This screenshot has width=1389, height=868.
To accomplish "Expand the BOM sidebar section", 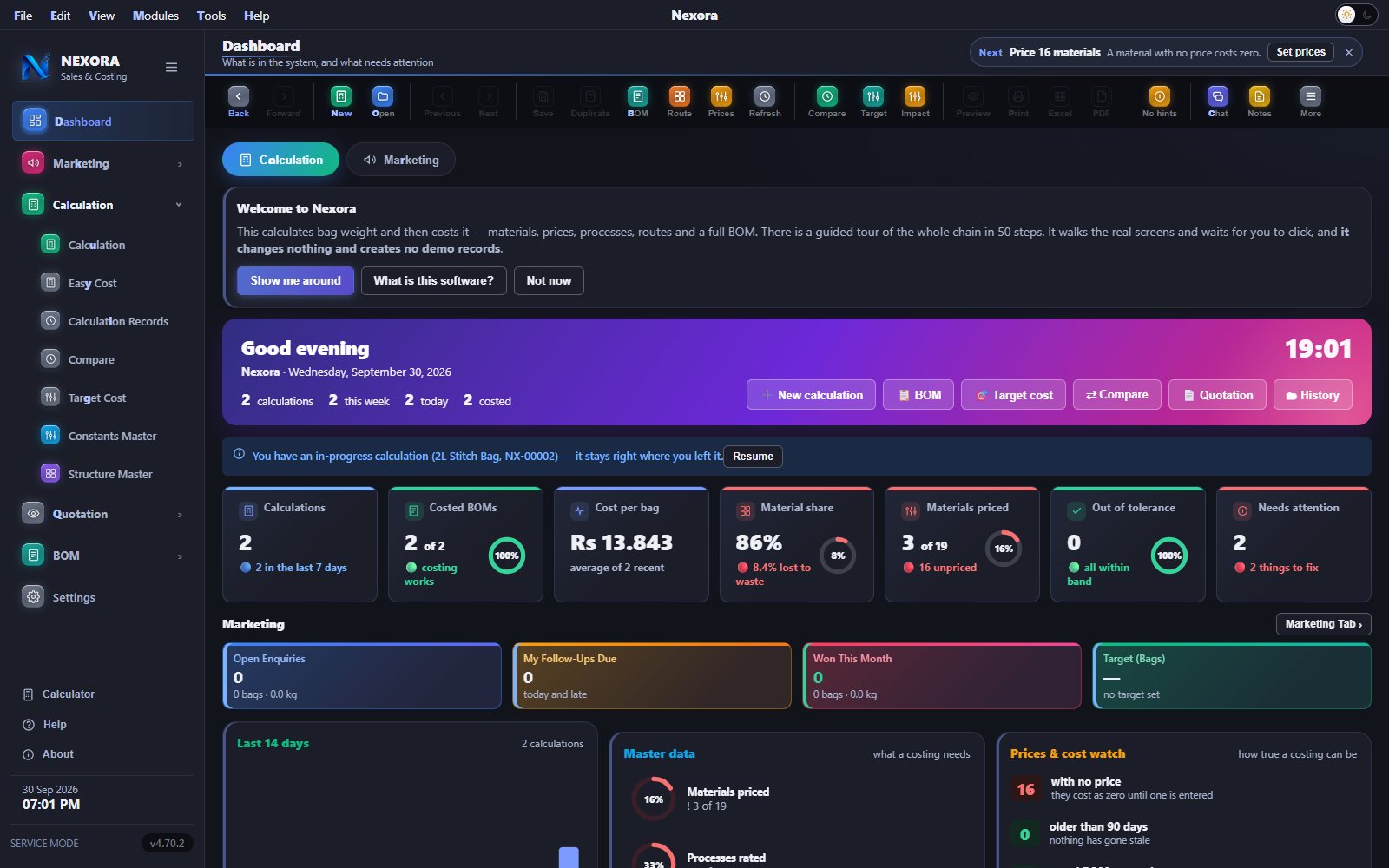I will [103, 556].
